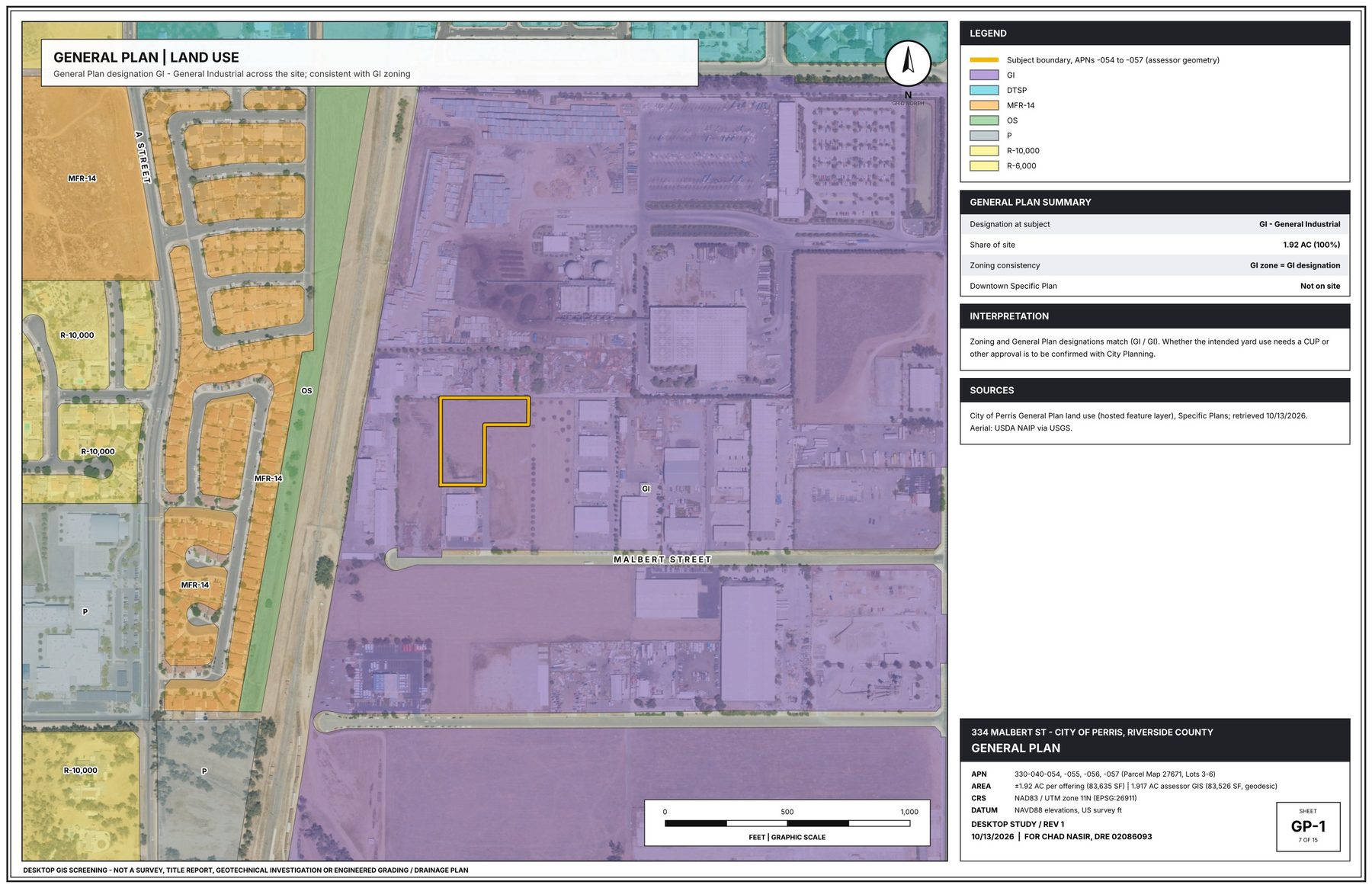Click the '1,000' scale bar label
Screen dimensions: 1372x888
coord(909,812)
